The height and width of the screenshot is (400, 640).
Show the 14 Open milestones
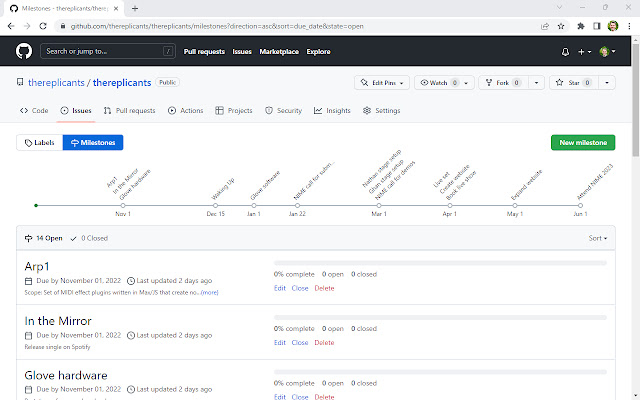point(43,239)
